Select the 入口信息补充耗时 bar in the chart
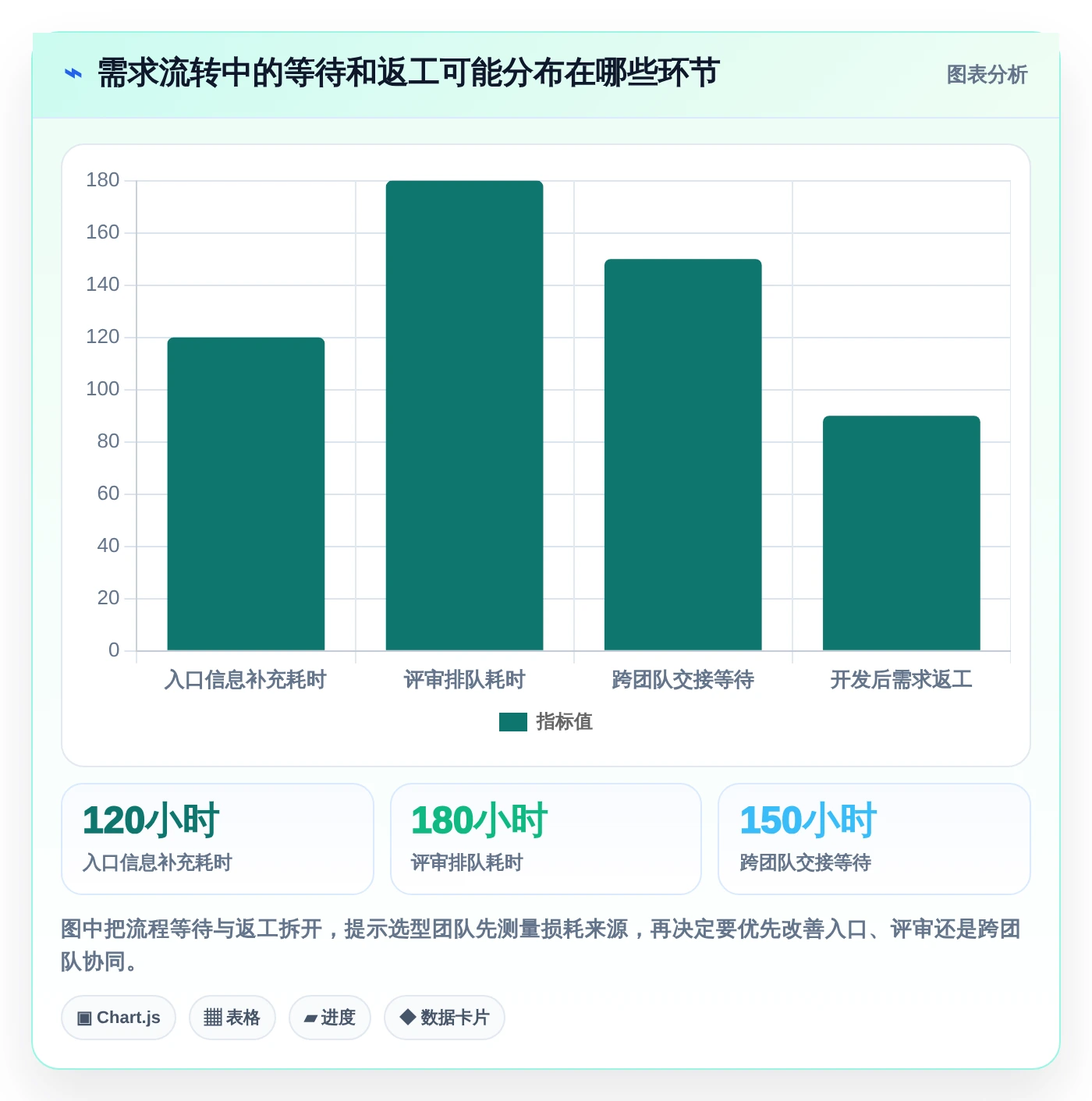This screenshot has height=1101, width=1092. 246,494
